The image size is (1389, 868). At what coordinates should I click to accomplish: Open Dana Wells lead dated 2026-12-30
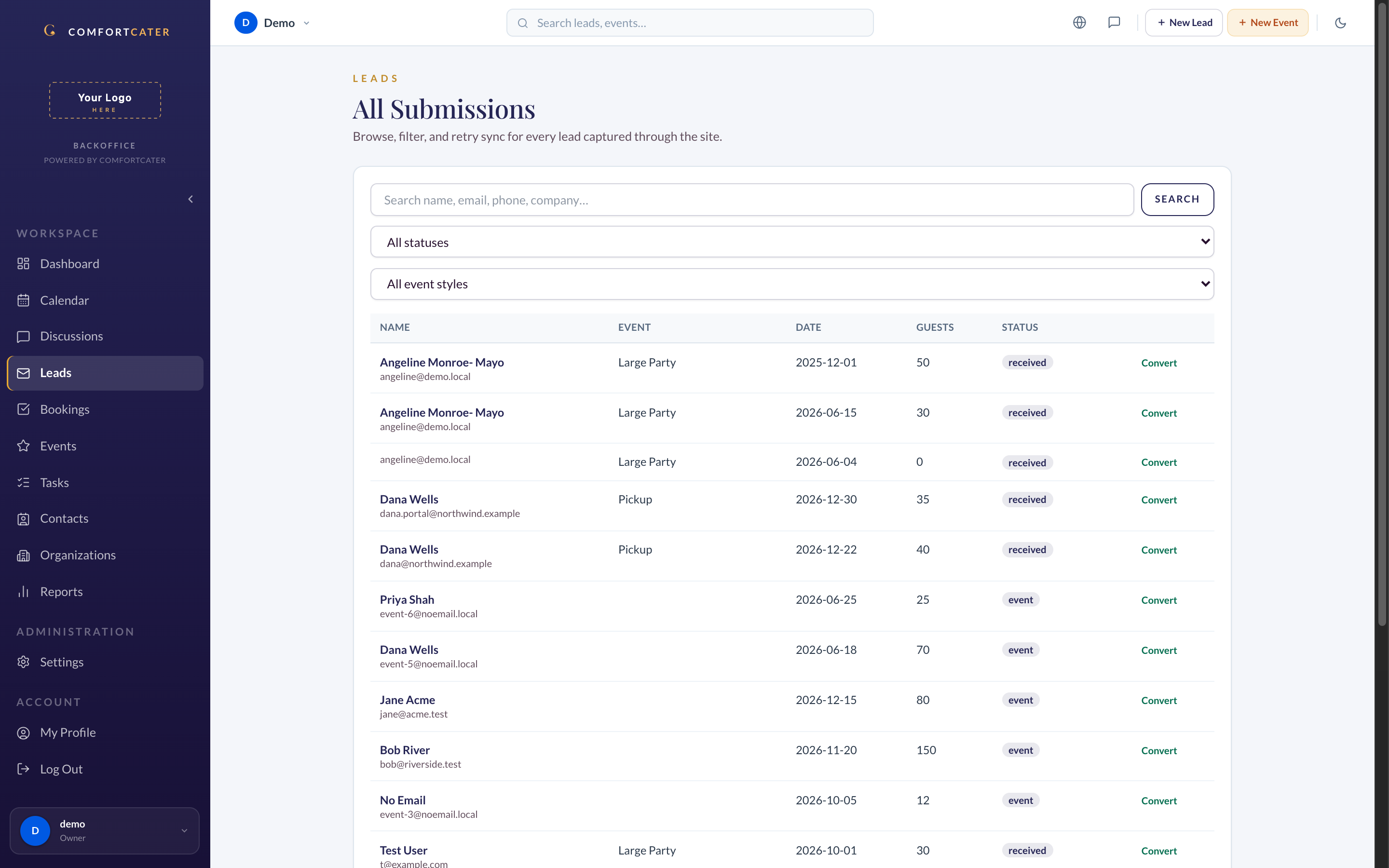[409, 500]
